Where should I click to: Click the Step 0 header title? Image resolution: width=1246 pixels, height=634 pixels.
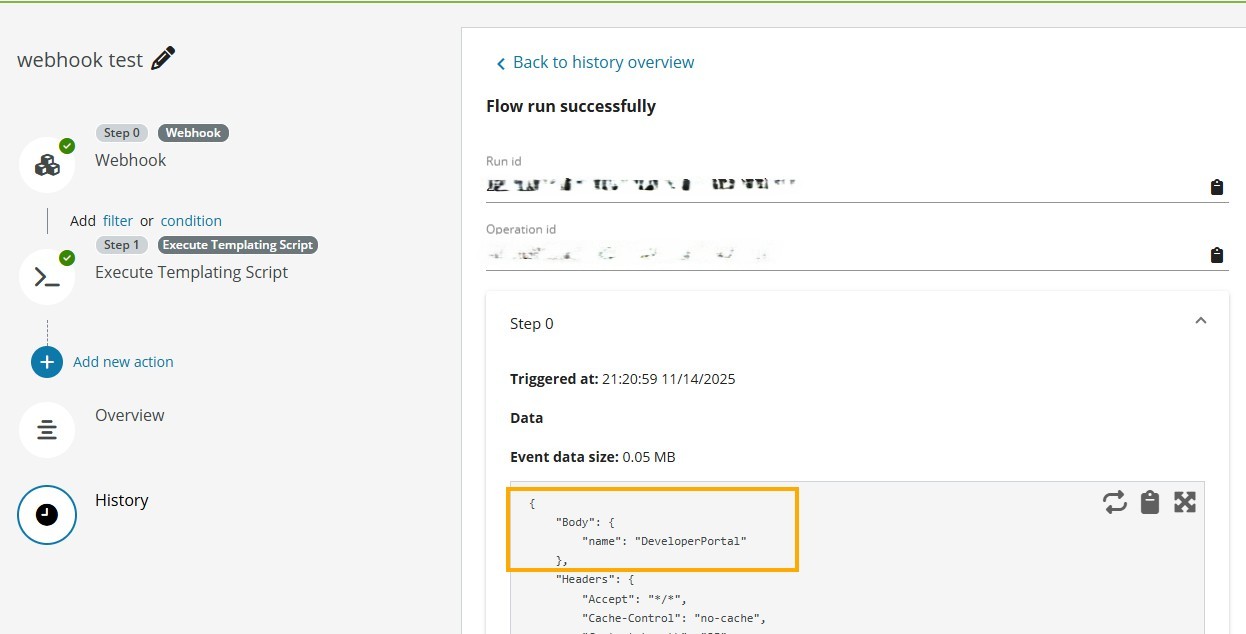(x=532, y=324)
